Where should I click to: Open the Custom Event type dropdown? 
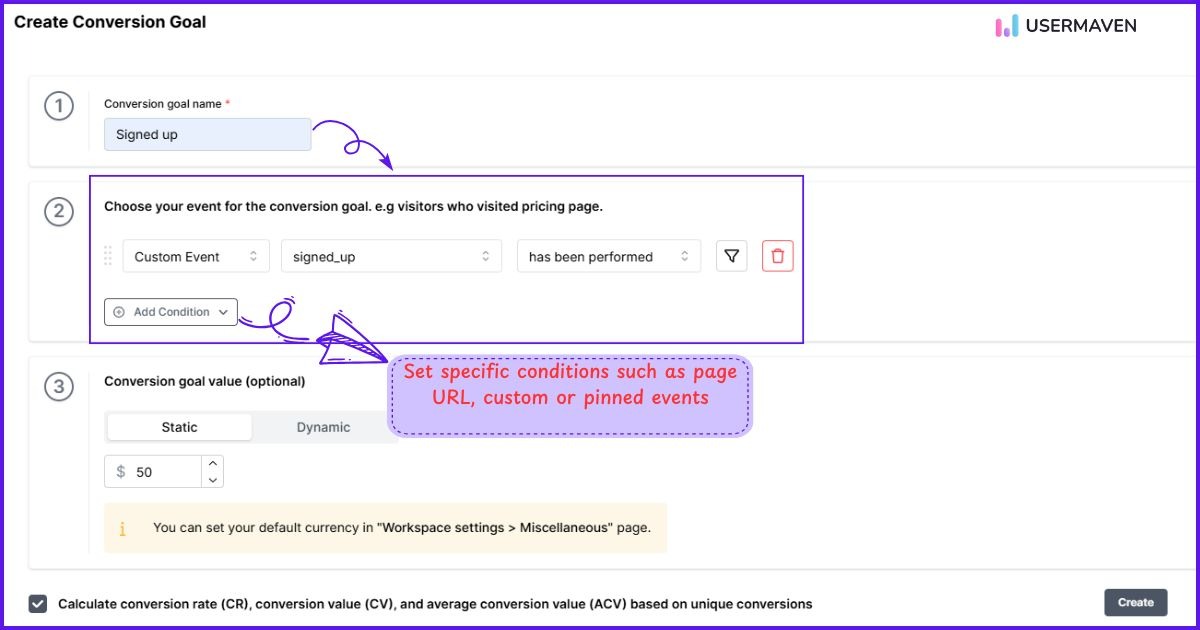(x=196, y=256)
